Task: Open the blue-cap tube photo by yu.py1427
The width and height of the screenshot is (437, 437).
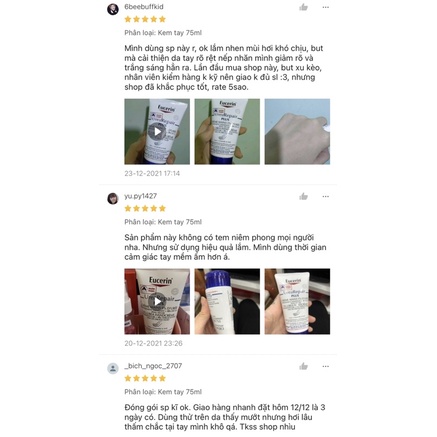Action: [227, 301]
